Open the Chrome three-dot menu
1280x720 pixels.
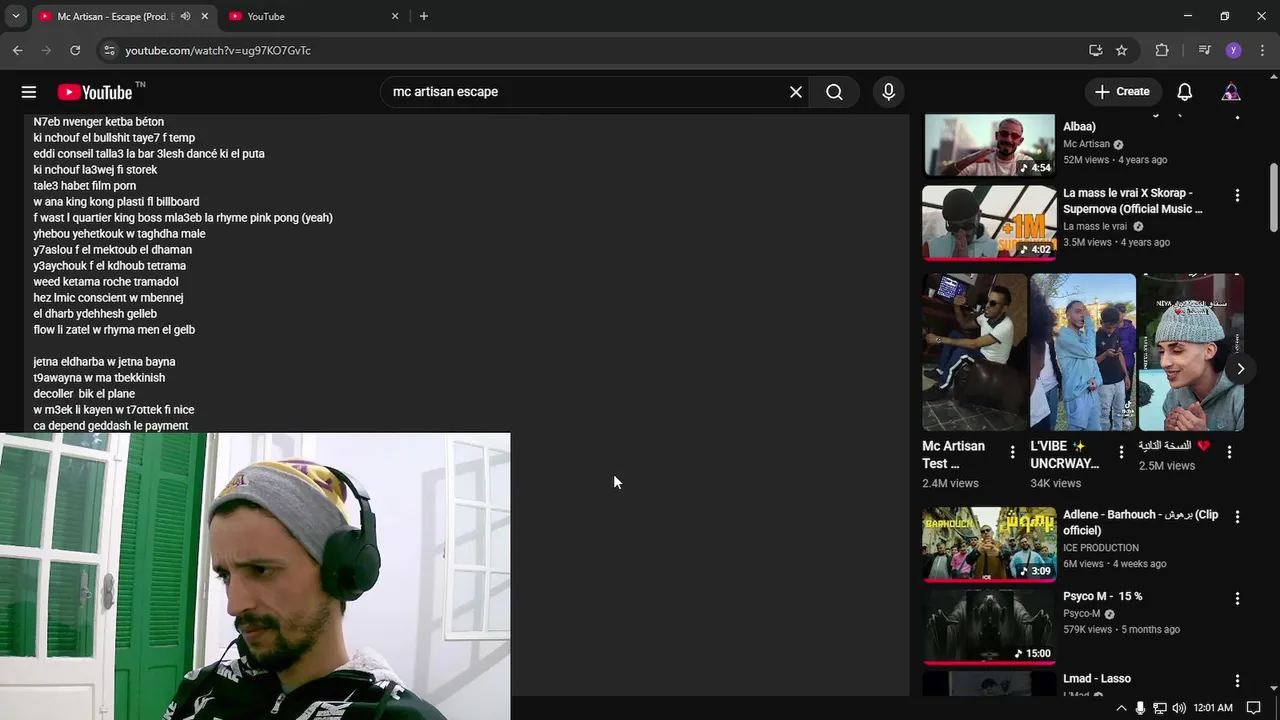click(1261, 50)
